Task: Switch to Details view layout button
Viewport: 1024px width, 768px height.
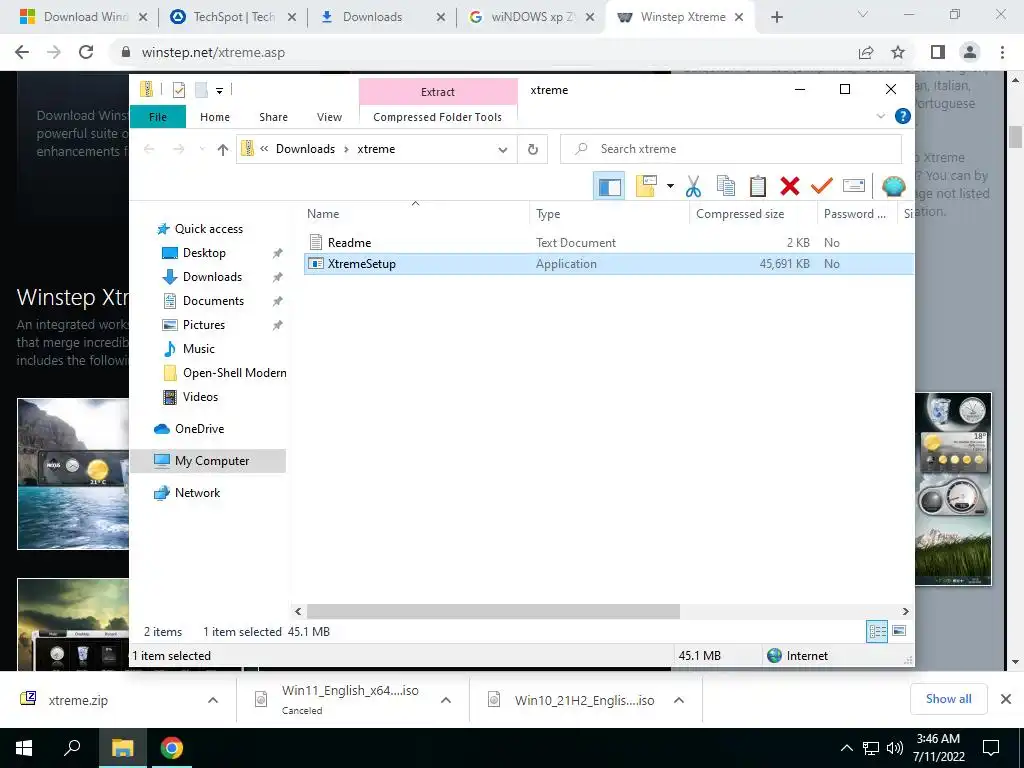Action: pyautogui.click(x=877, y=632)
